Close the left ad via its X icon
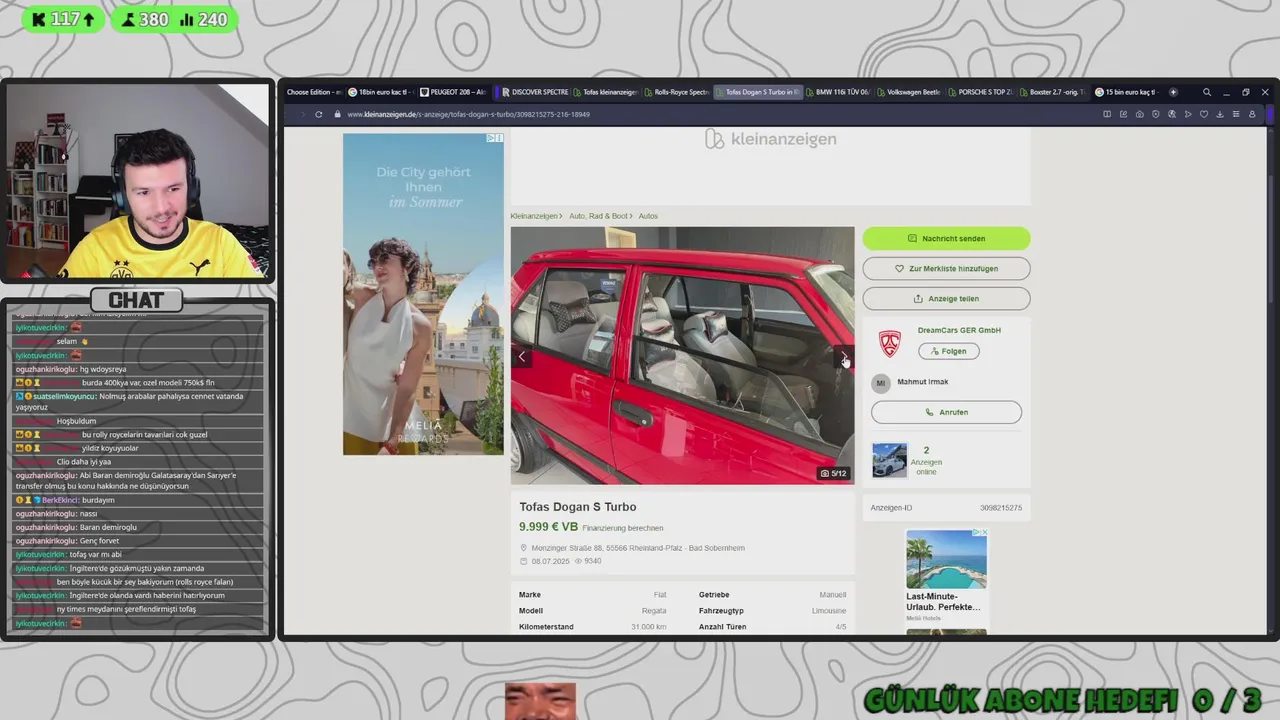Screen dimensions: 1280x720 498,138
